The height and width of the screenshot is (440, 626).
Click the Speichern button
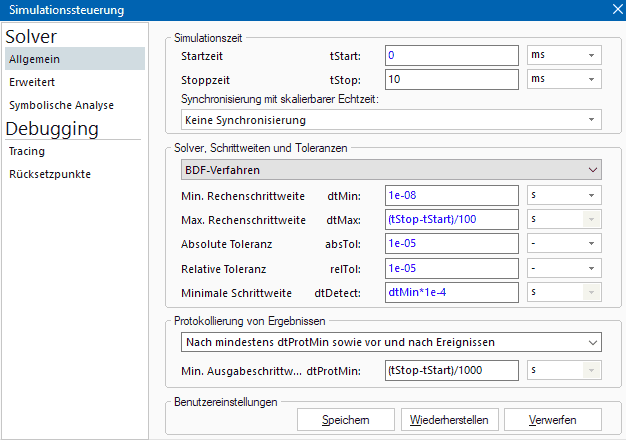pos(346,420)
